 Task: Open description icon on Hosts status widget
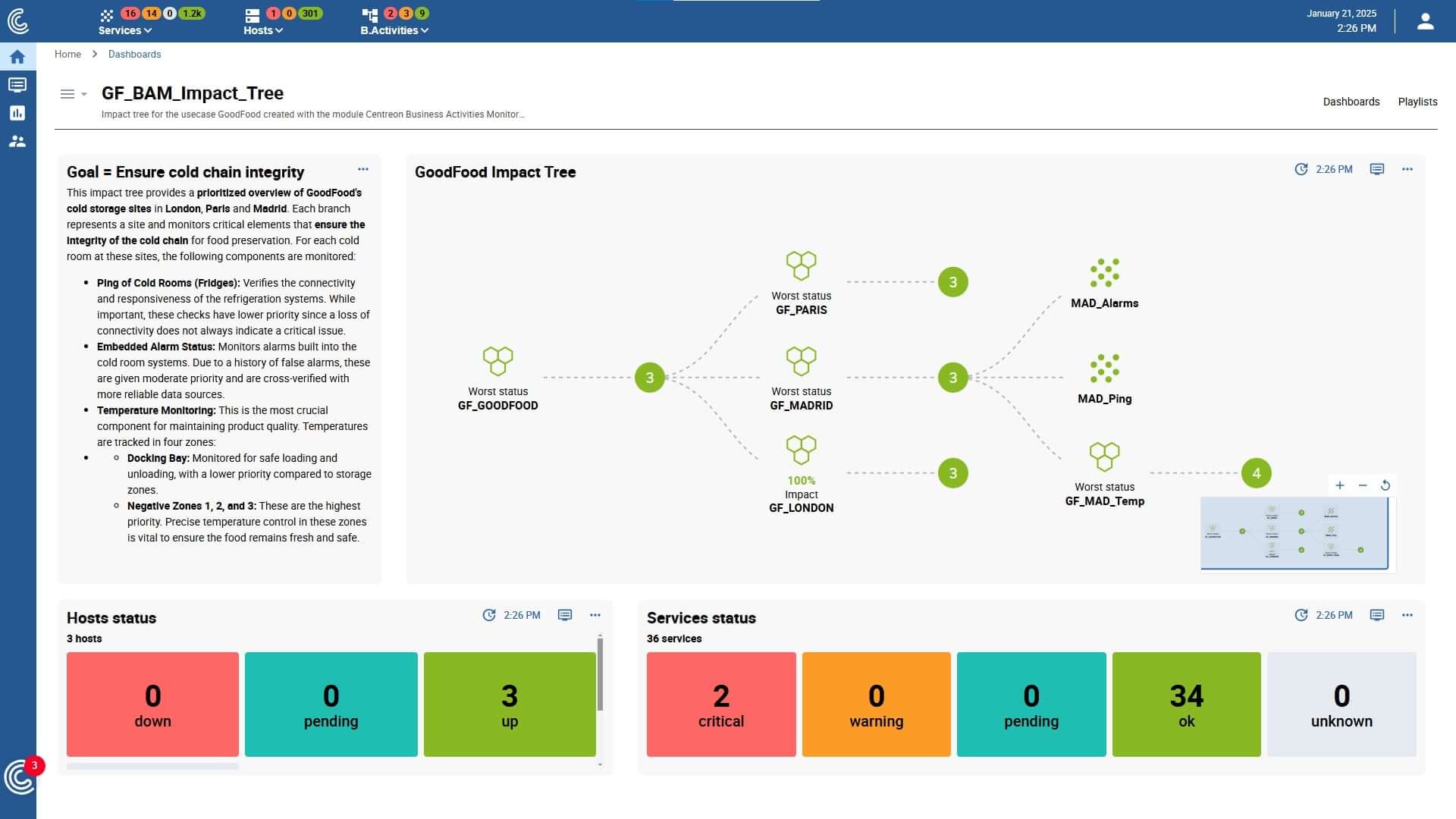(565, 615)
